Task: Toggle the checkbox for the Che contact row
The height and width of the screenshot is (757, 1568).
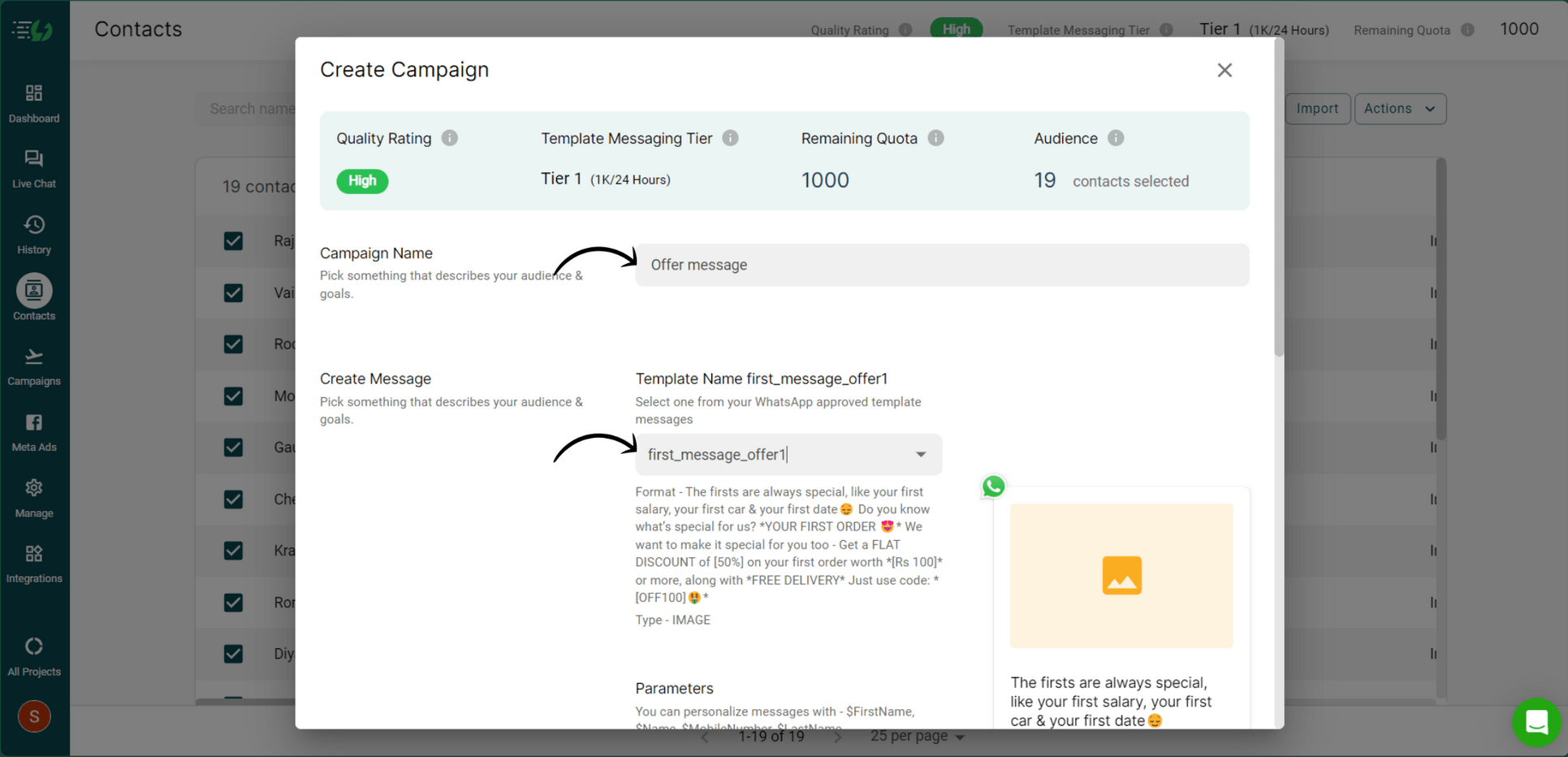Action: tap(233, 500)
